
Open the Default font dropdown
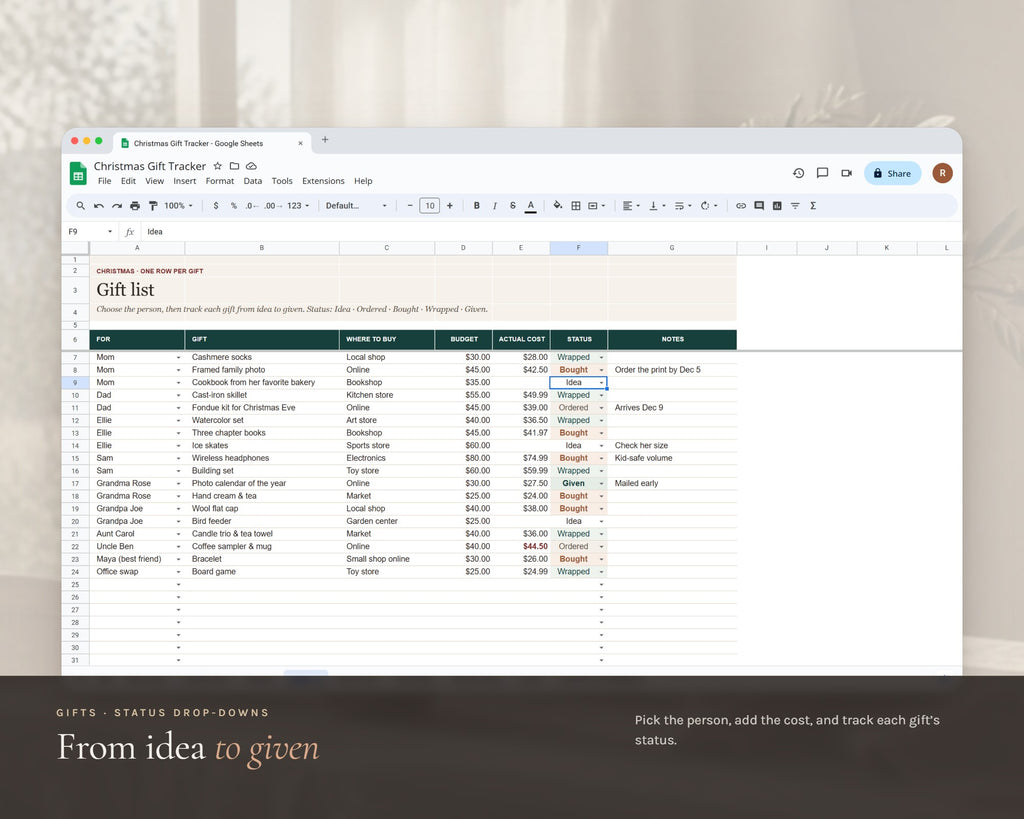click(x=356, y=206)
